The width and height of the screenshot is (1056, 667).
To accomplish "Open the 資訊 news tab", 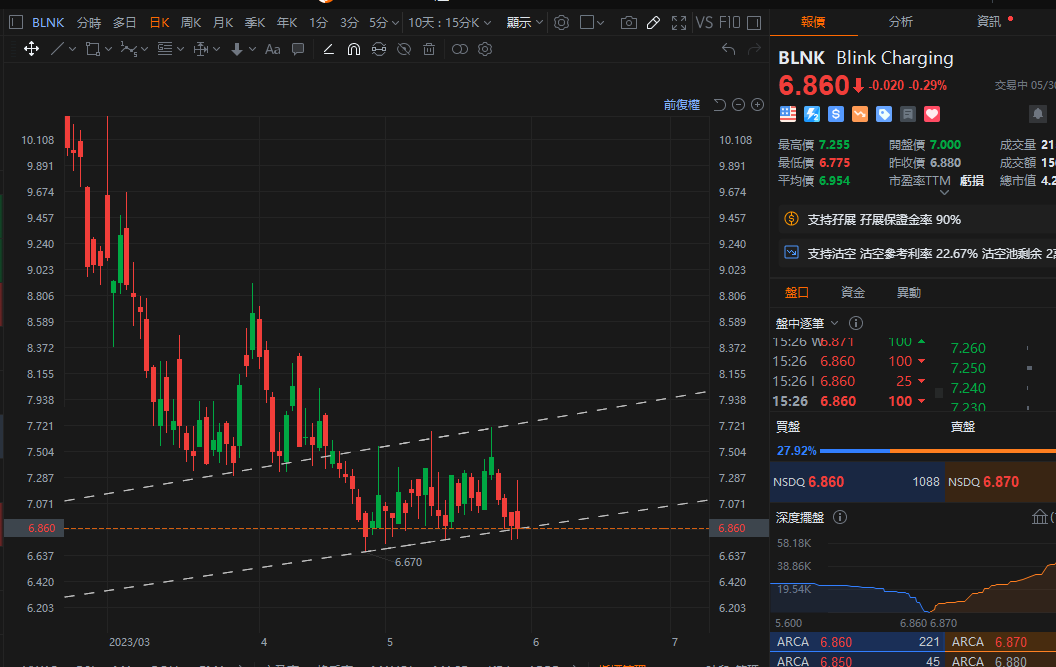I will point(989,22).
